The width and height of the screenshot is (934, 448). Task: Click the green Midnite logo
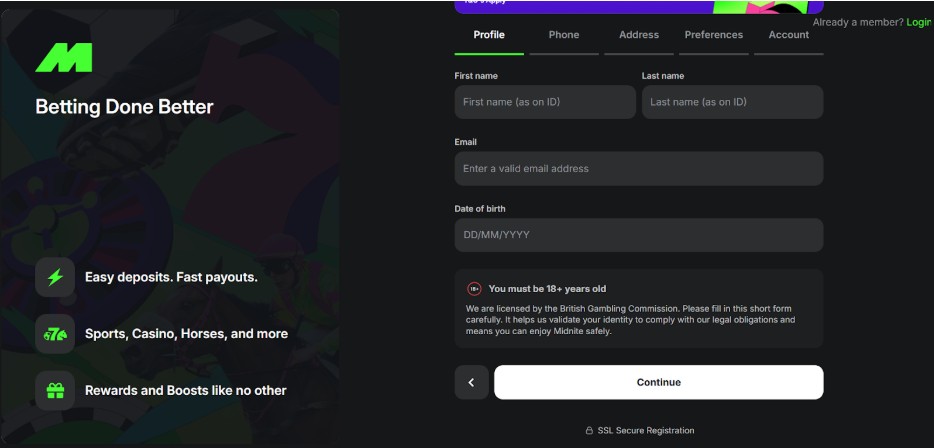tap(63, 58)
